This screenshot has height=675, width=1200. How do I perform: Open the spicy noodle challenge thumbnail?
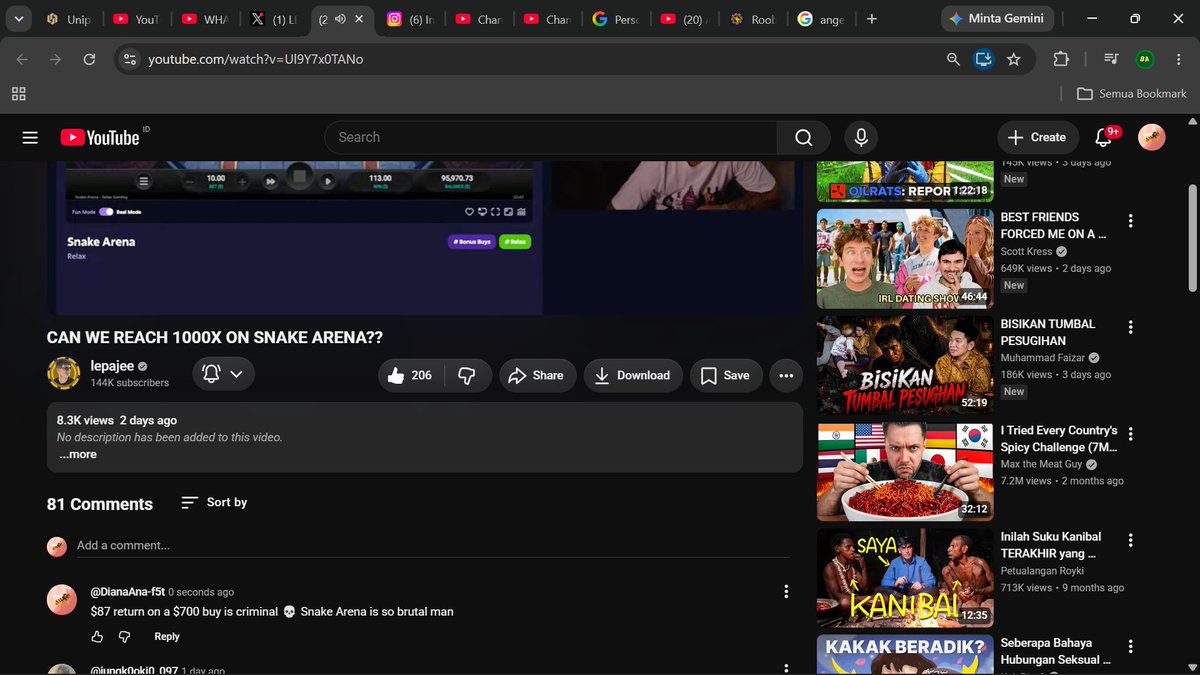(905, 471)
